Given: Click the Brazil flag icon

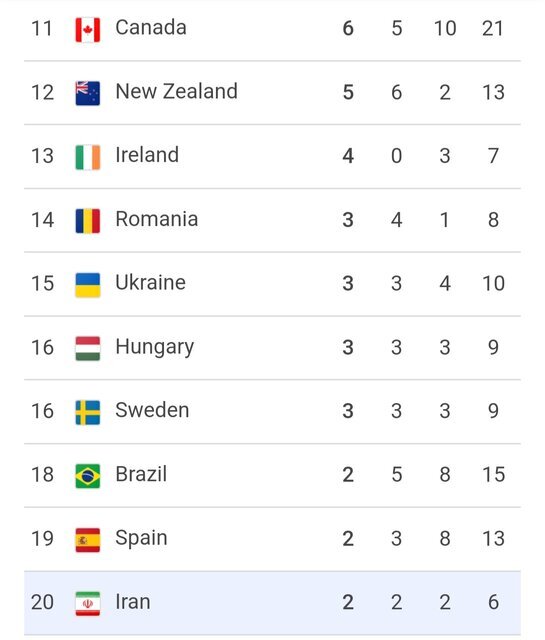Looking at the screenshot, I should coord(88,476).
